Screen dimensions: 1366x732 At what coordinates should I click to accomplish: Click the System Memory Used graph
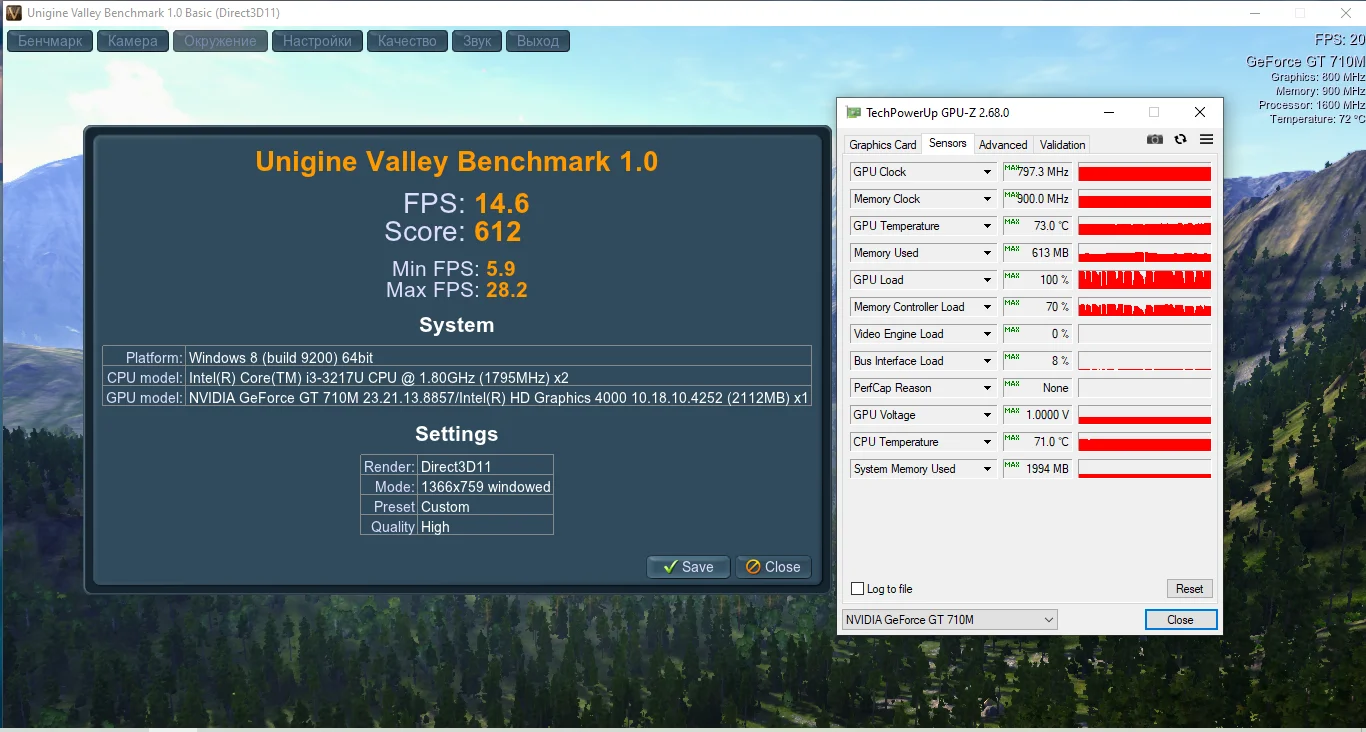coord(1145,469)
